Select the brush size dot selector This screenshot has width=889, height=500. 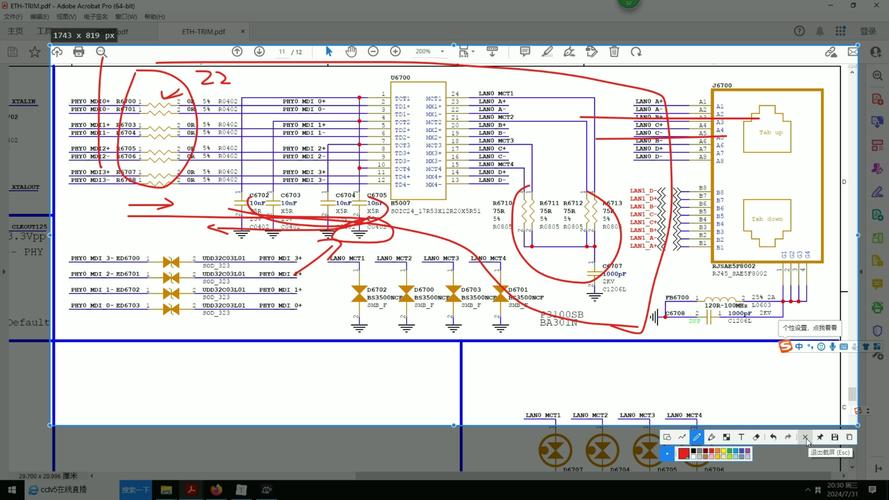[x=667, y=453]
